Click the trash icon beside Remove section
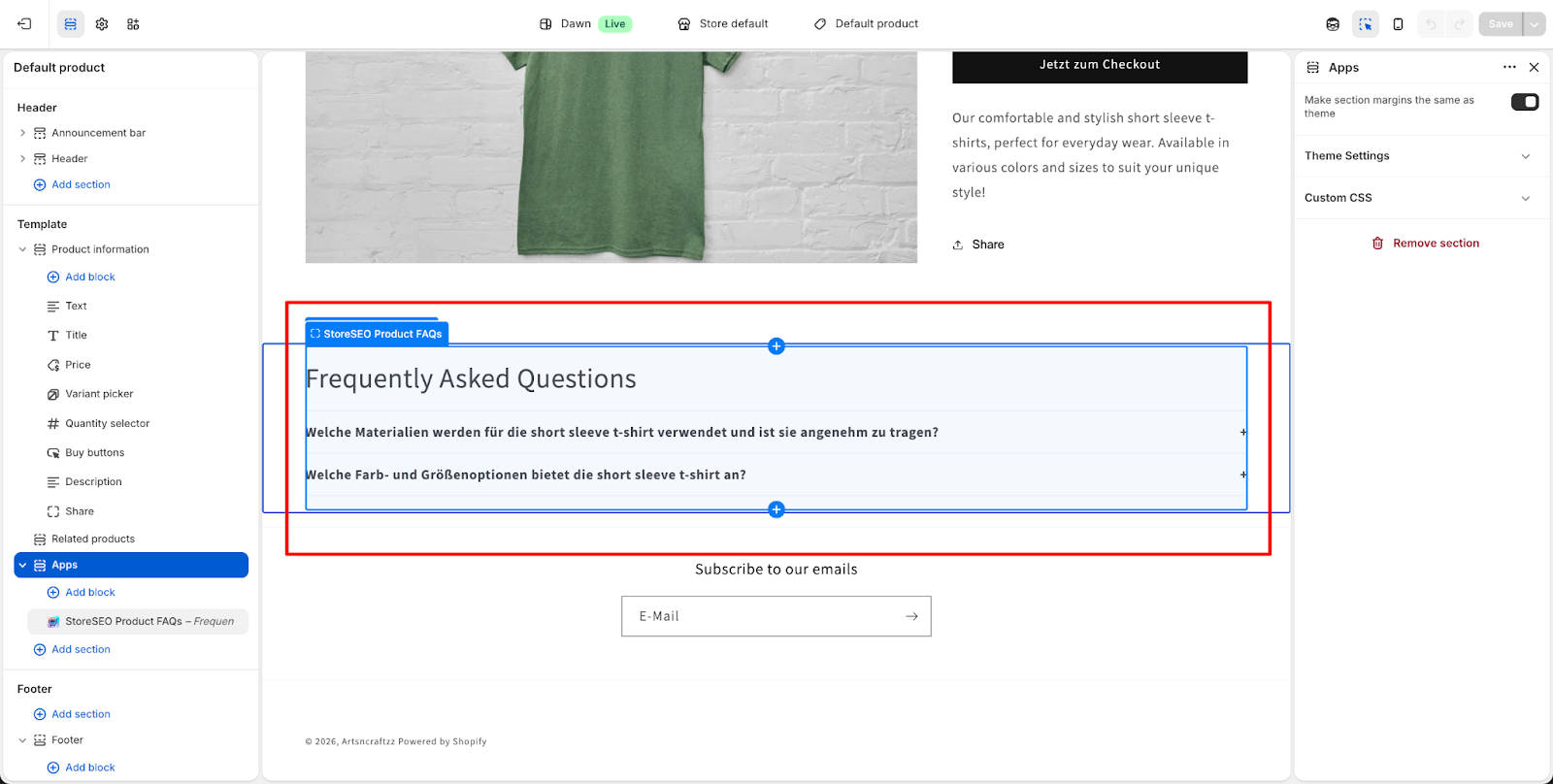The height and width of the screenshot is (784, 1553). pos(1377,244)
